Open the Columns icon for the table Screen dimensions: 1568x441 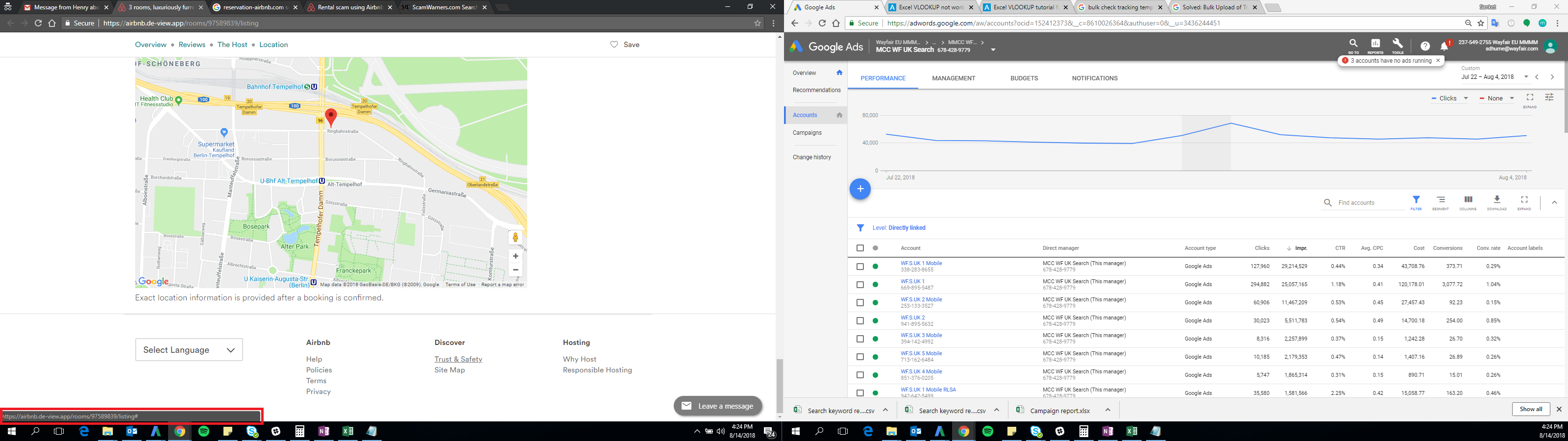[x=1468, y=200]
